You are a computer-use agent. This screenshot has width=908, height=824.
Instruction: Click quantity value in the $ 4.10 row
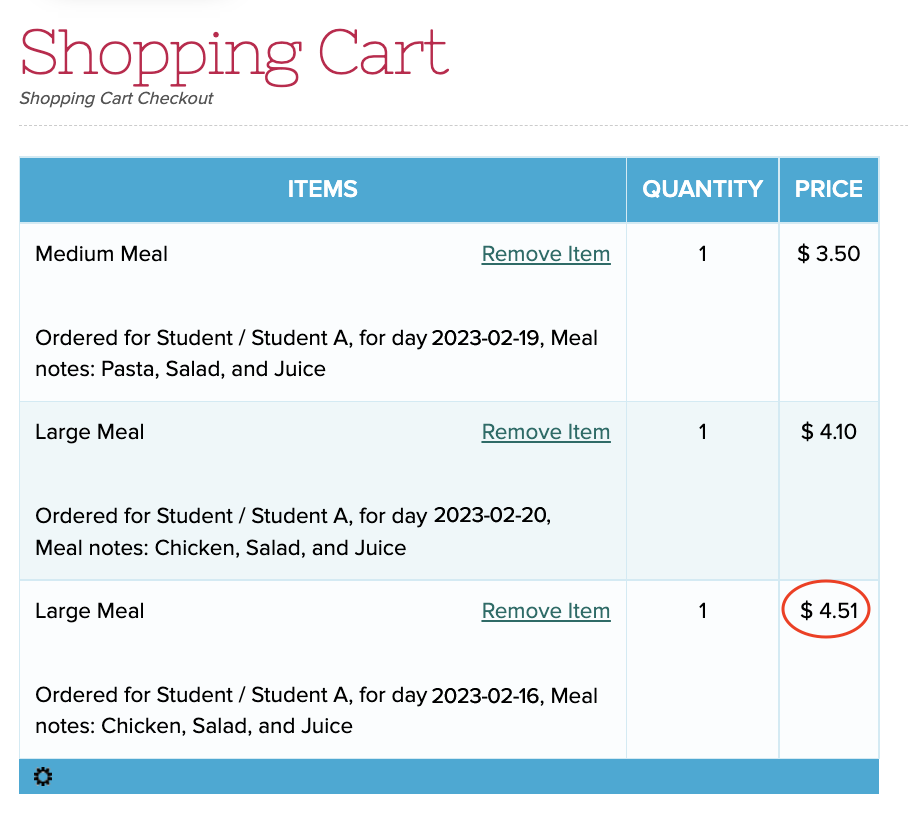(702, 431)
